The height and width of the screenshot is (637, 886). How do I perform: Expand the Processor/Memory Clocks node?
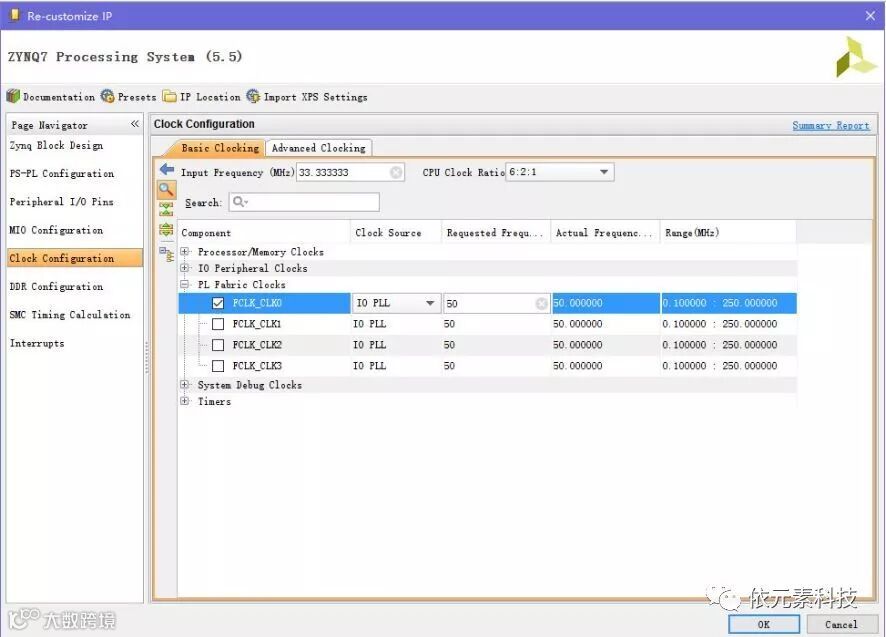tap(184, 252)
